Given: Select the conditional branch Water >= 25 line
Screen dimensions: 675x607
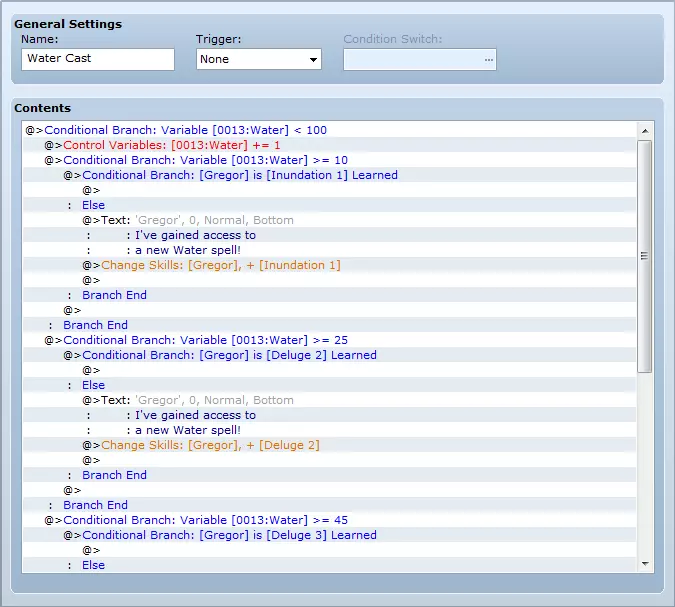Looking at the screenshot, I should click(x=330, y=340).
